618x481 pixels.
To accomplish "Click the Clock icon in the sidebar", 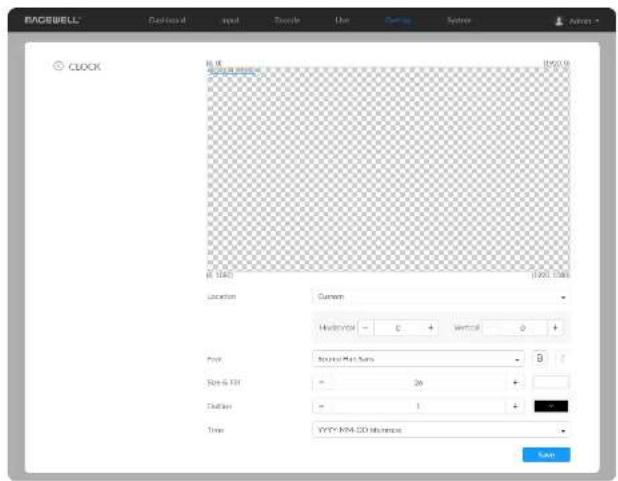I will 58,66.
